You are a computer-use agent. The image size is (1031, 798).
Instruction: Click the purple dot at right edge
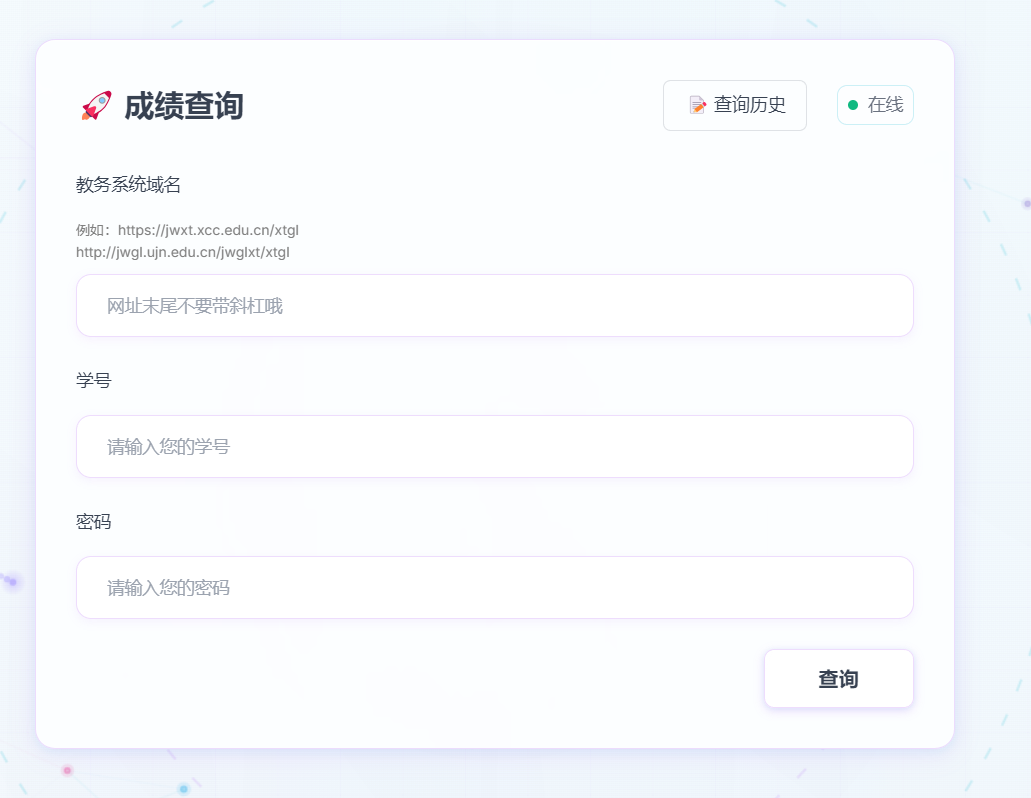coord(1026,204)
